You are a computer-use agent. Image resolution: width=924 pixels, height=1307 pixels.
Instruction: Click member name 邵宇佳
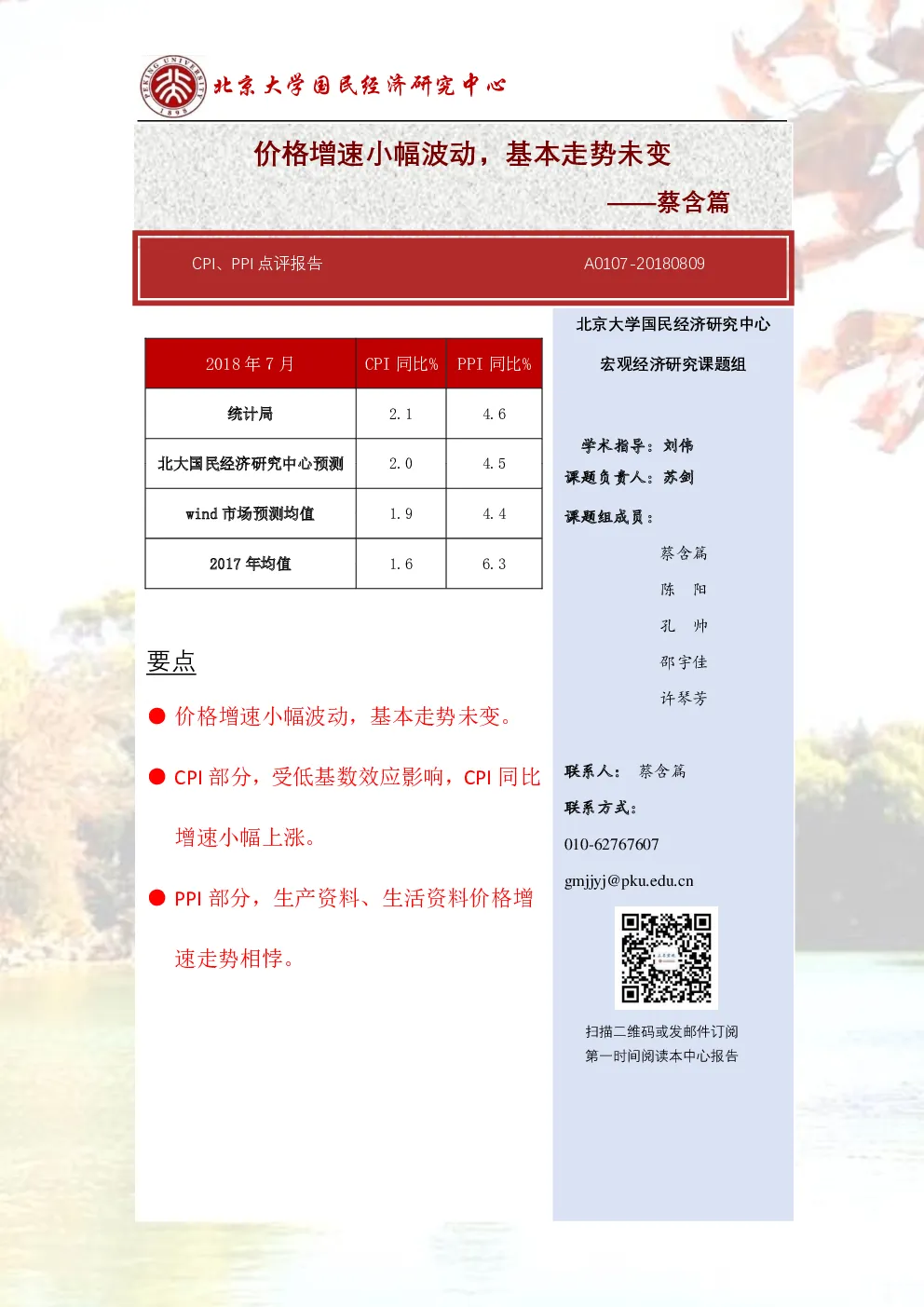[x=684, y=662]
